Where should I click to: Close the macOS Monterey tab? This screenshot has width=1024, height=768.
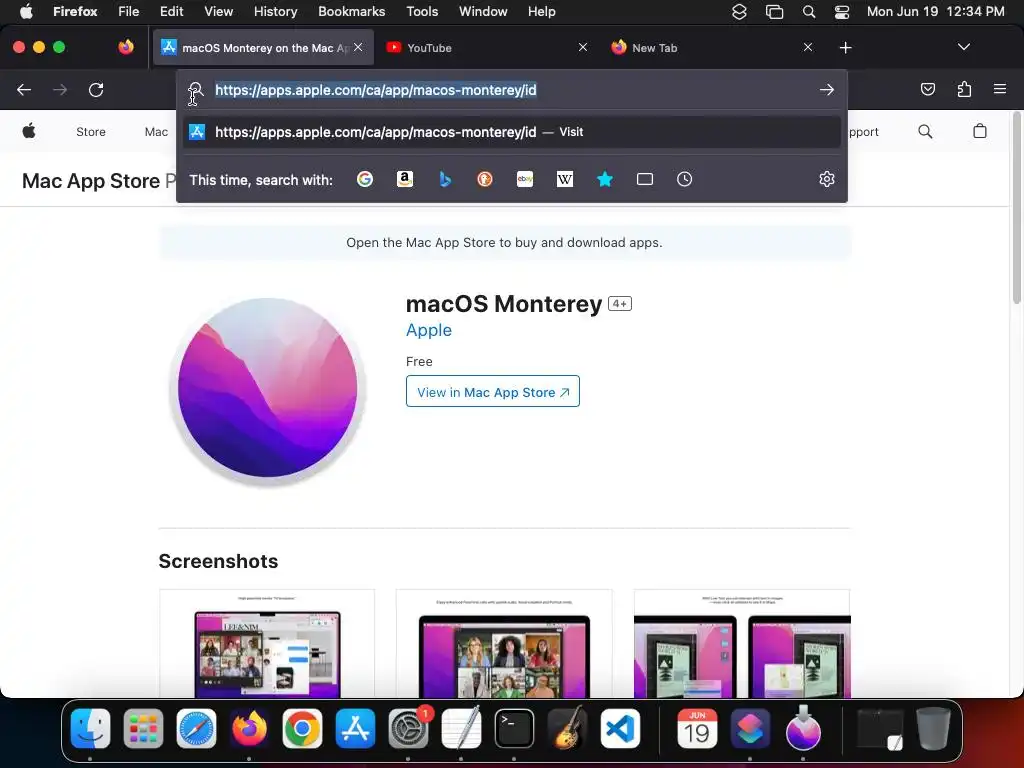358,47
